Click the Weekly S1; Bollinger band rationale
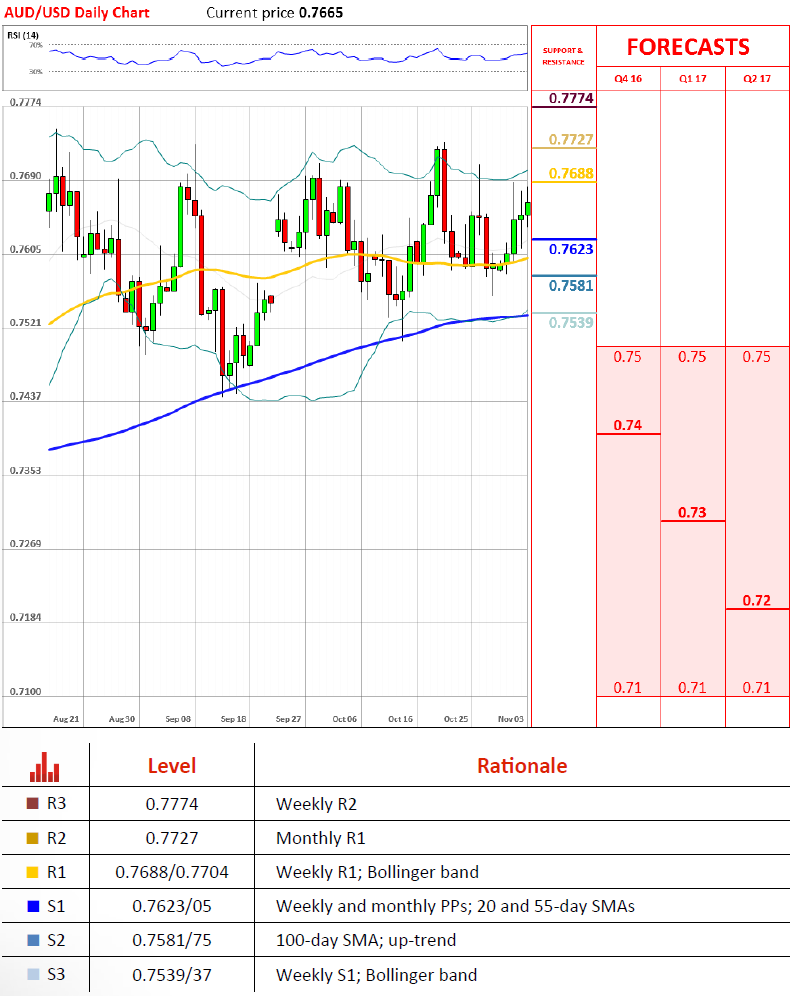Screen dimensions: 799x996 tap(377, 974)
